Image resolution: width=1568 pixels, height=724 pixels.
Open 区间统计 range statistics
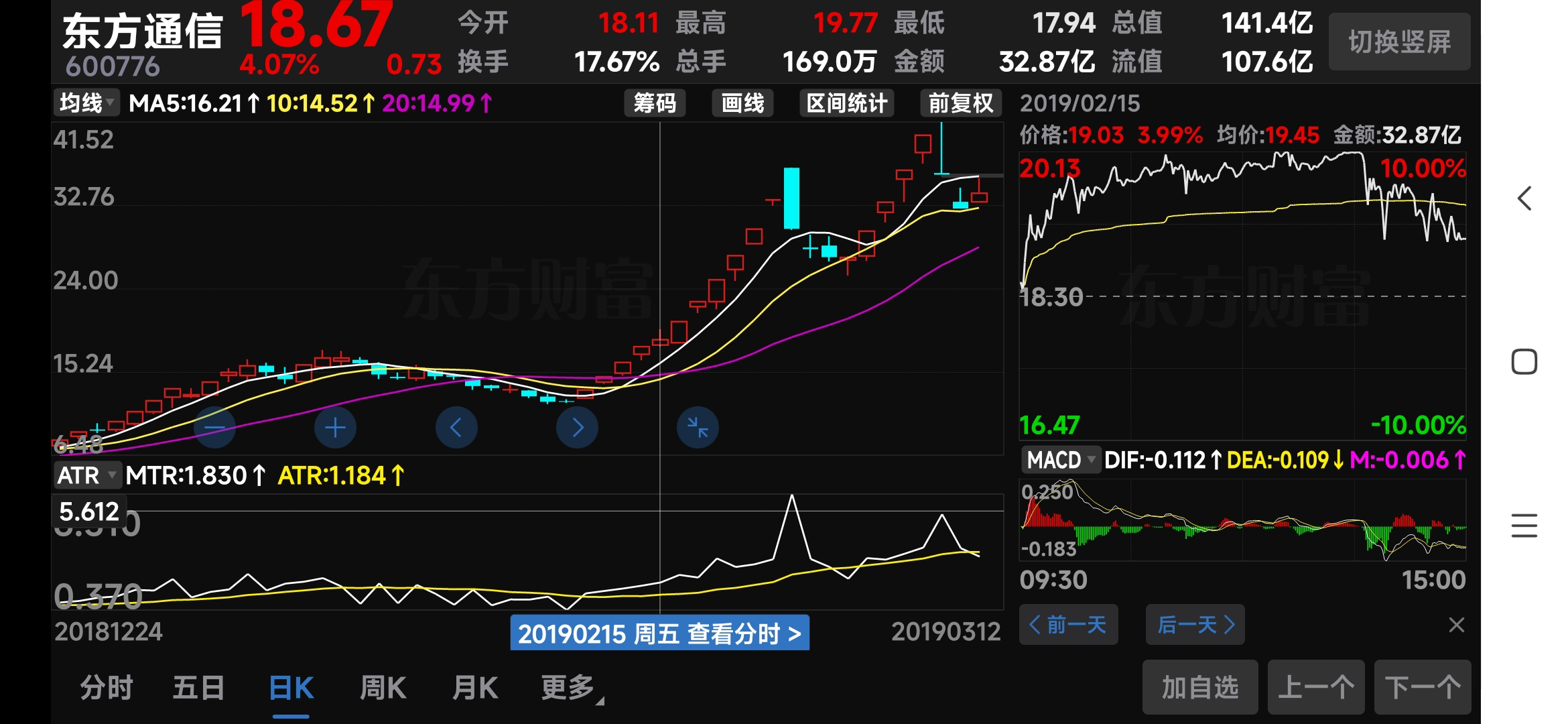pyautogui.click(x=847, y=103)
